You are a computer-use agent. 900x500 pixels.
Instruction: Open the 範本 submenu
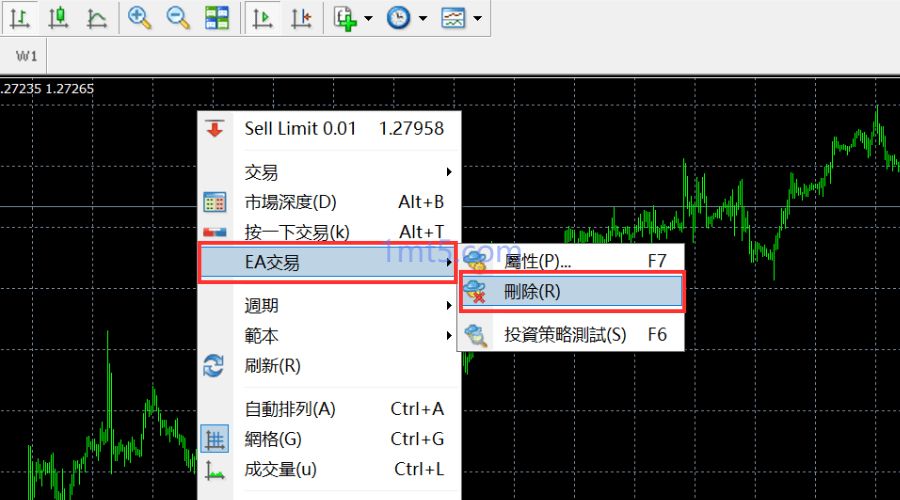[329, 335]
